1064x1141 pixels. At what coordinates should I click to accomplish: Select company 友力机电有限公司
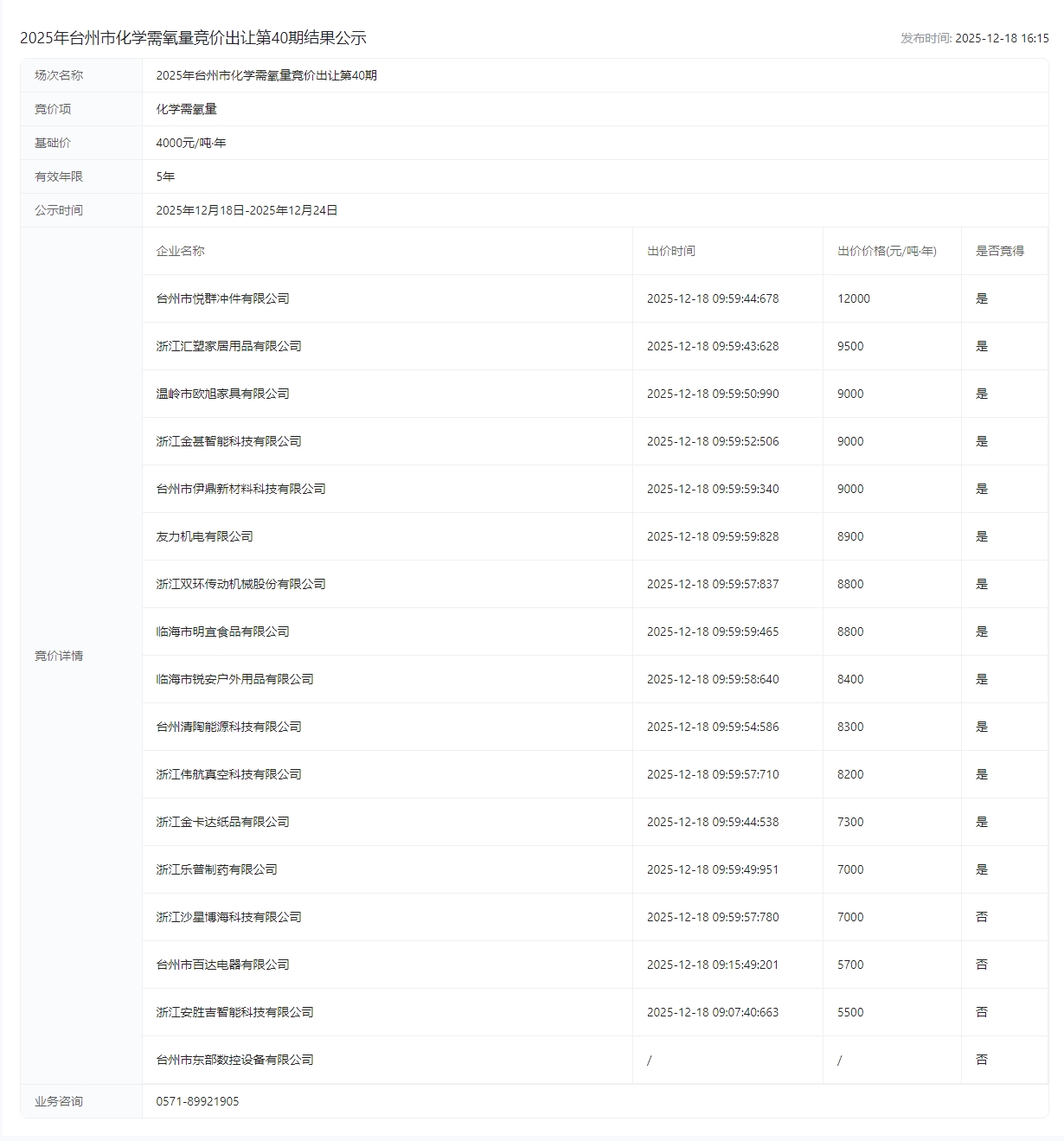pyautogui.click(x=204, y=536)
